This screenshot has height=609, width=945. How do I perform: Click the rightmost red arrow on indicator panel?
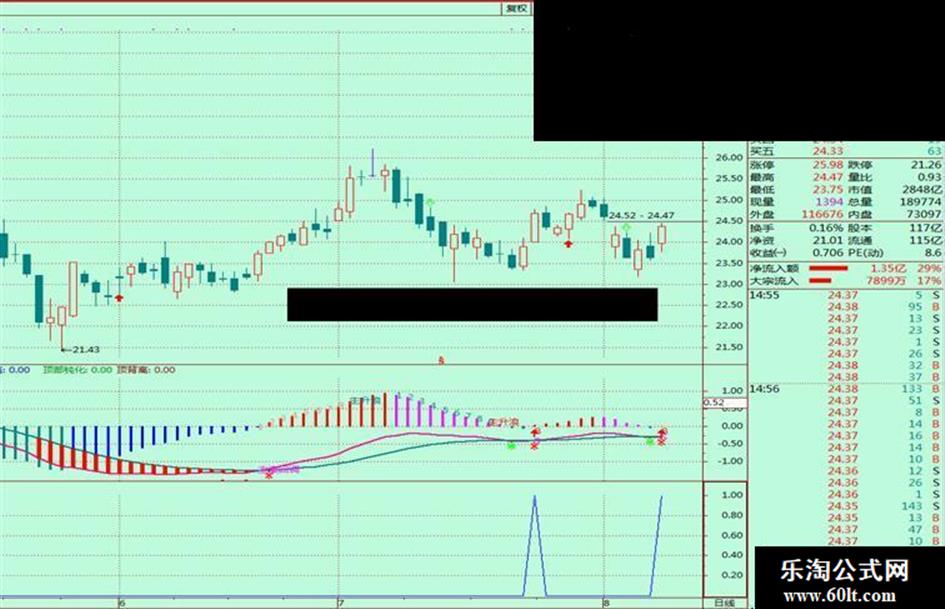[x=663, y=432]
